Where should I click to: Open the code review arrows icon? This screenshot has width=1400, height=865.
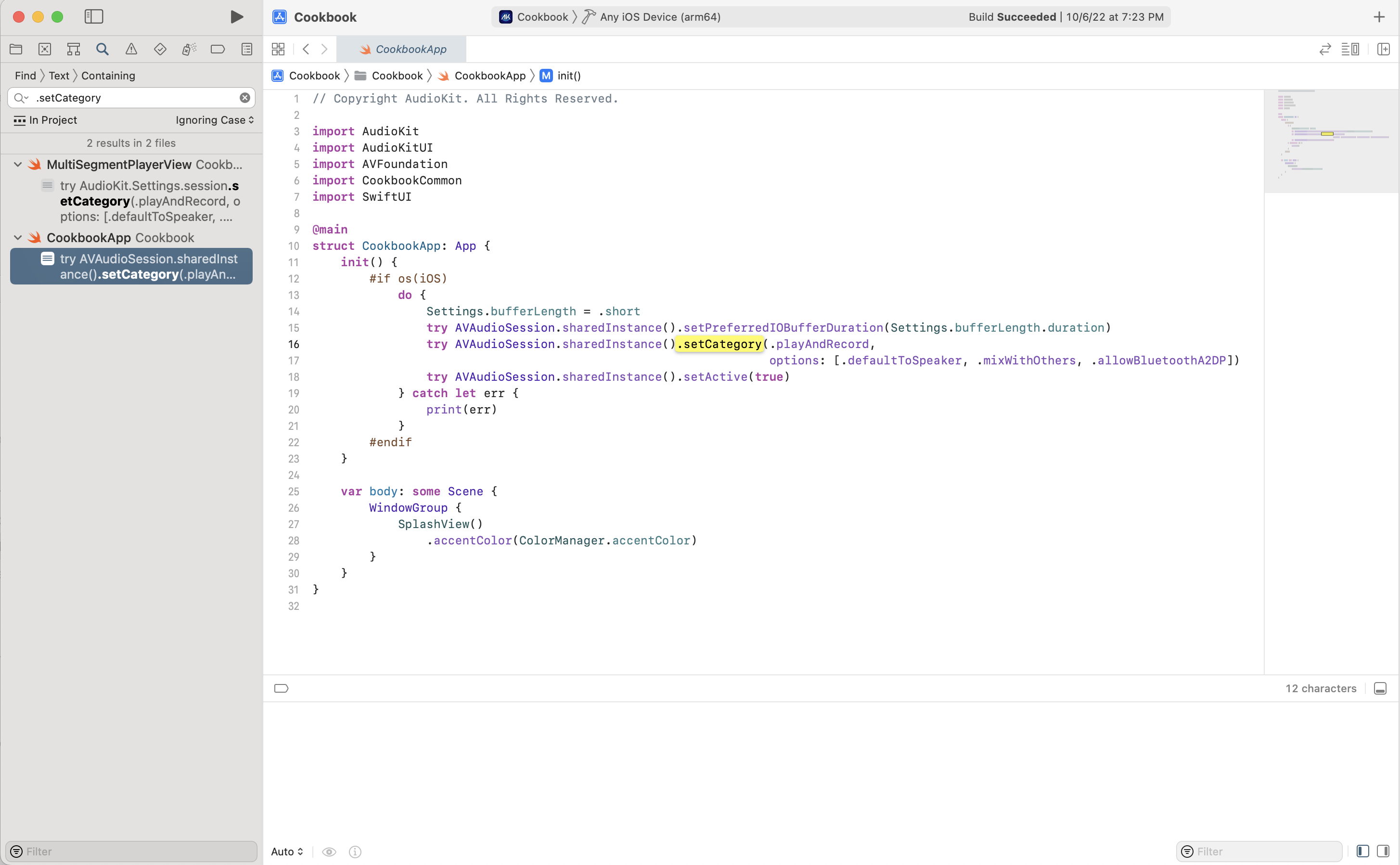1324,49
